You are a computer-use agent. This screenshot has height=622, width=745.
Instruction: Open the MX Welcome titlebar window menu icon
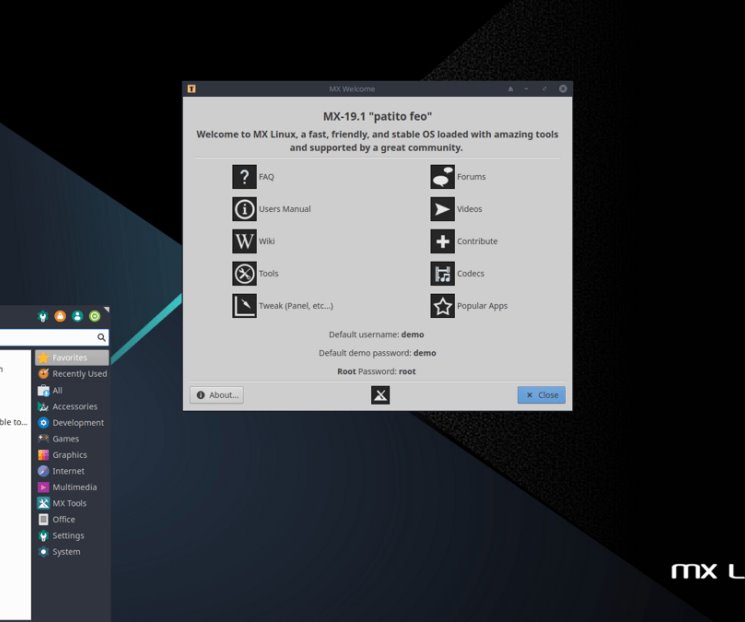coord(191,89)
